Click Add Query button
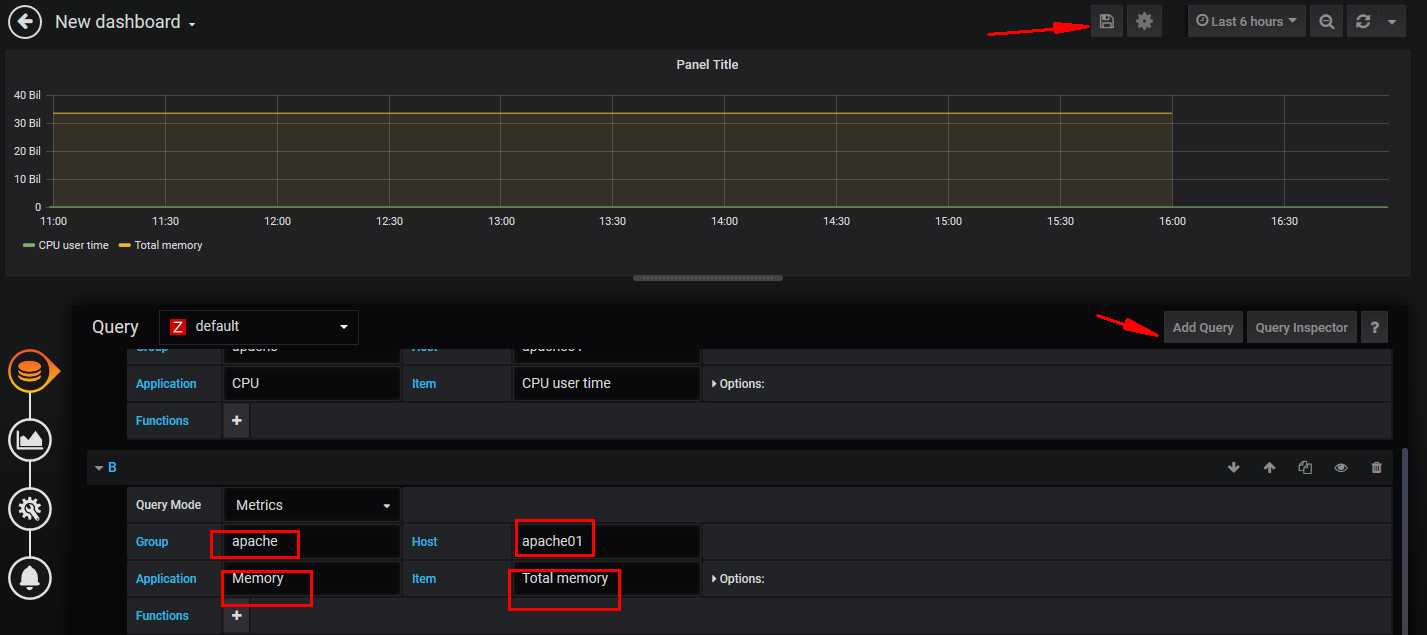 [1203, 328]
